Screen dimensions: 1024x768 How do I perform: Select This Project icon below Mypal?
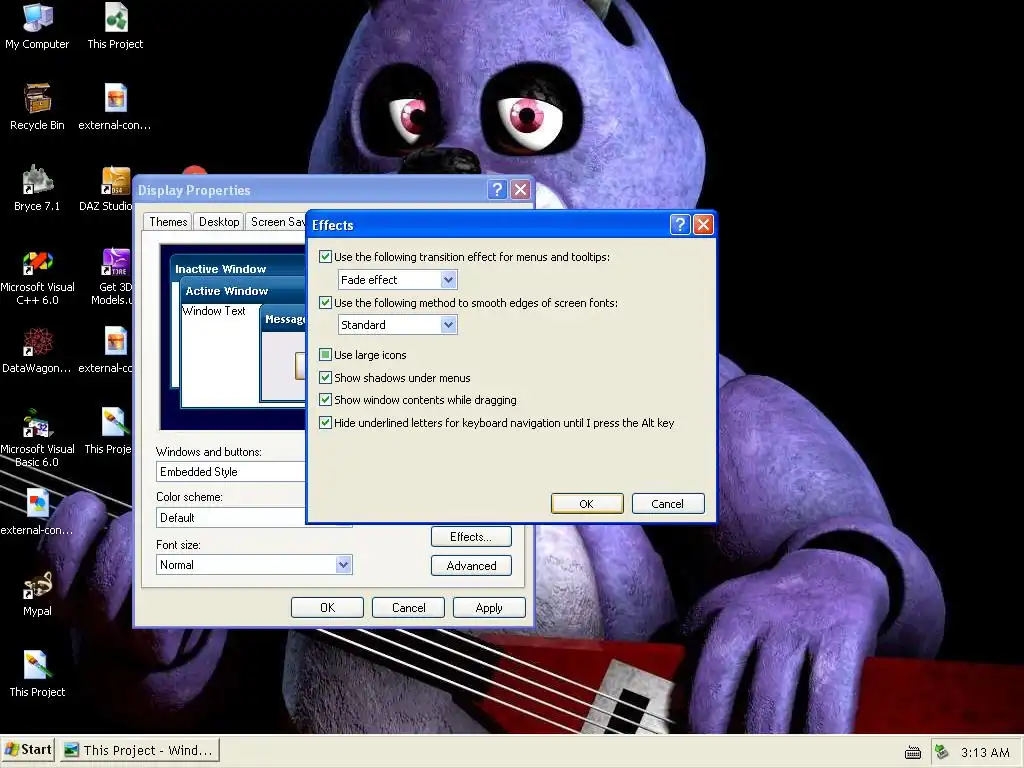click(x=37, y=674)
